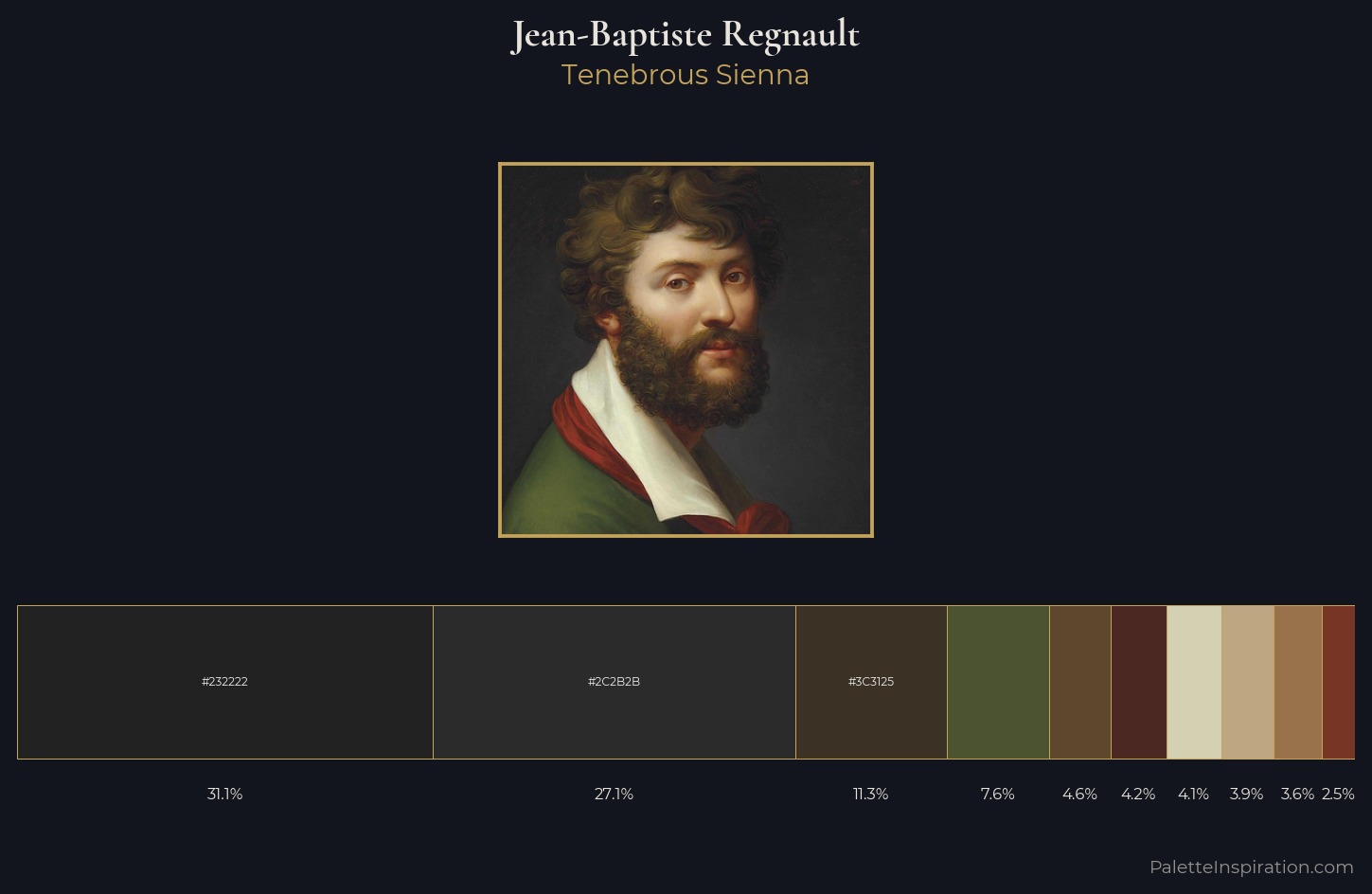Click the 4.1% percentage label

(1194, 795)
